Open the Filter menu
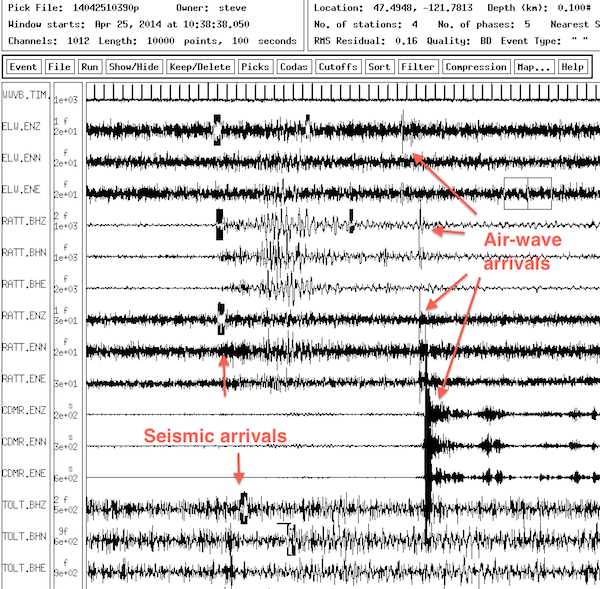Viewport: 600px width, 589px height. 416,67
